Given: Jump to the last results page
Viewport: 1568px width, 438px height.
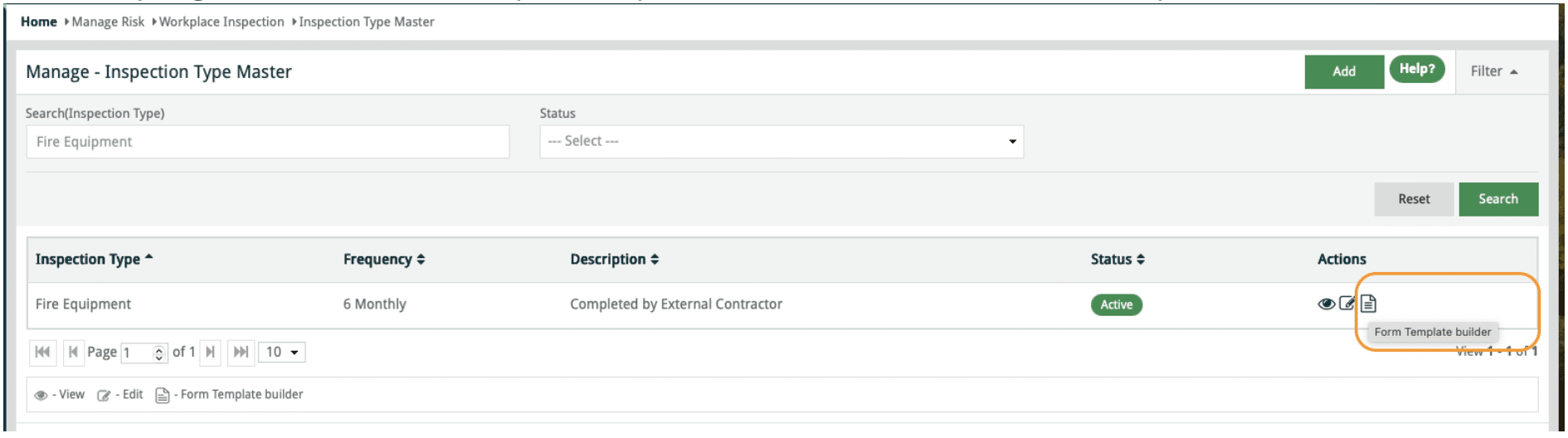Looking at the screenshot, I should (241, 352).
